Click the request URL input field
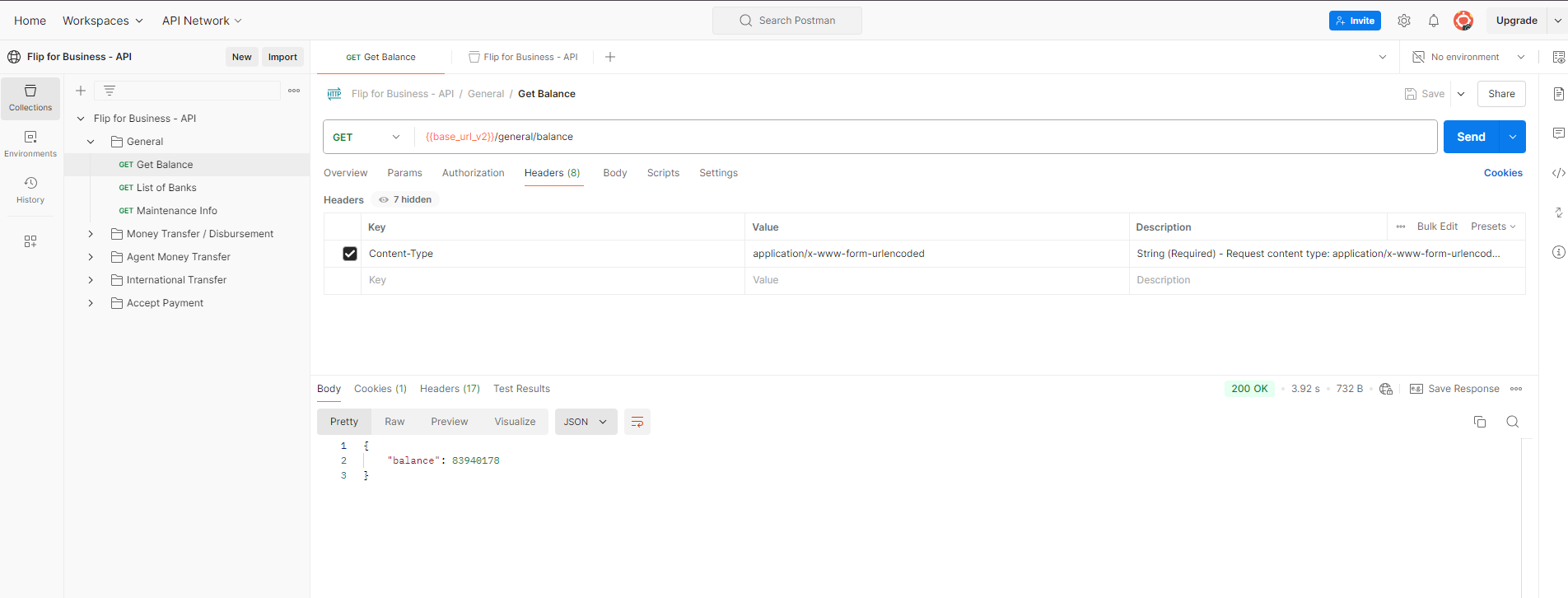Screen dimensions: 1568x598 (906, 137)
